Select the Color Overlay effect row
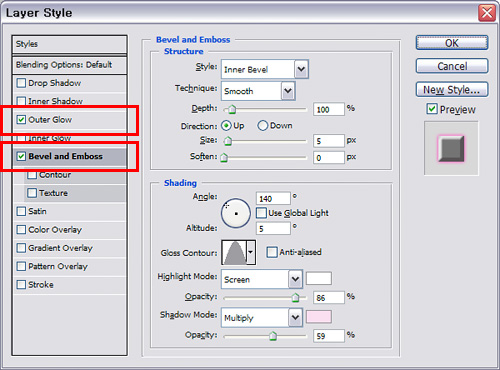Image resolution: width=500 pixels, height=370 pixels. 69,230
